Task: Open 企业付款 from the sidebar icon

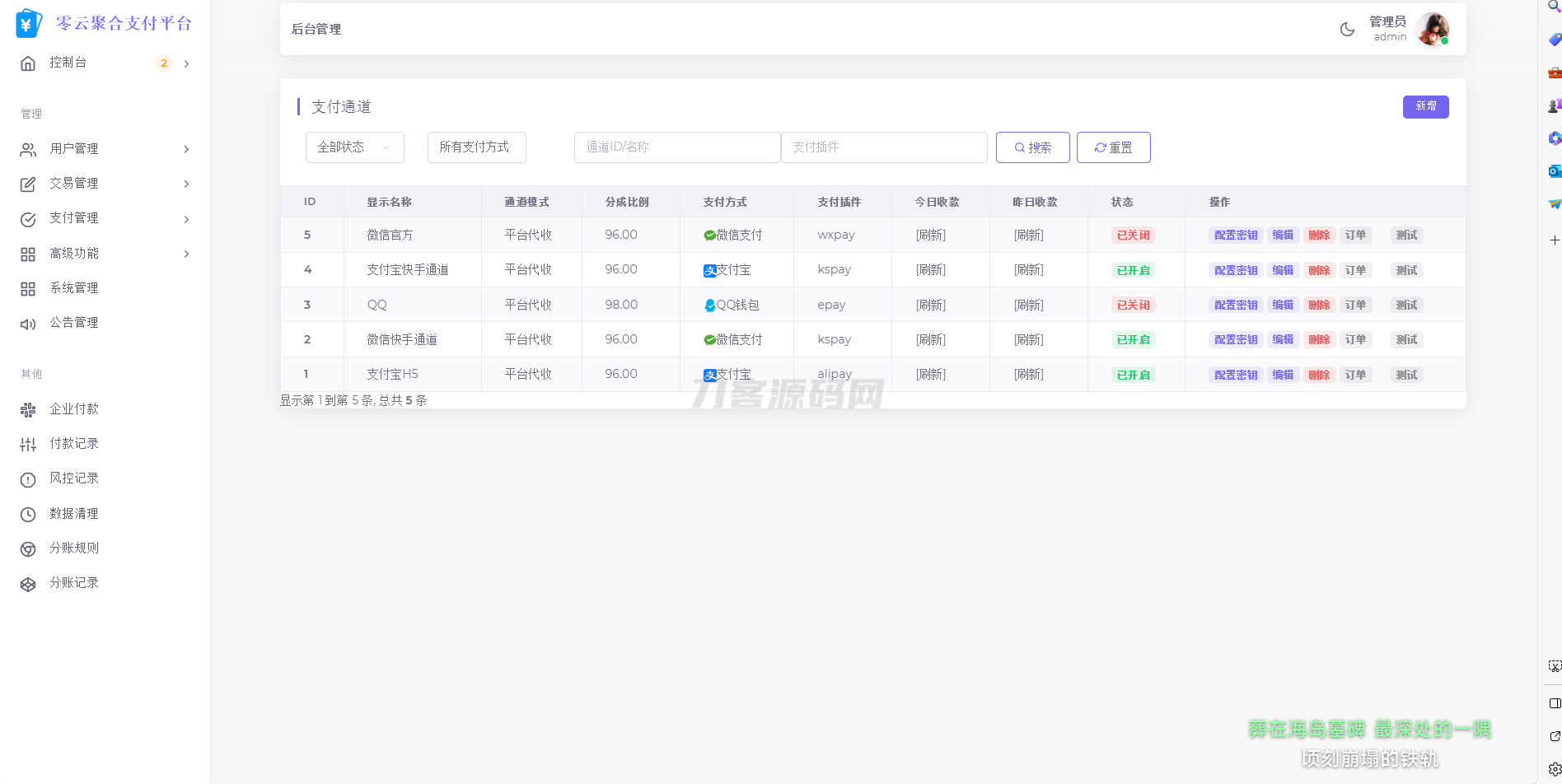Action: tap(28, 409)
